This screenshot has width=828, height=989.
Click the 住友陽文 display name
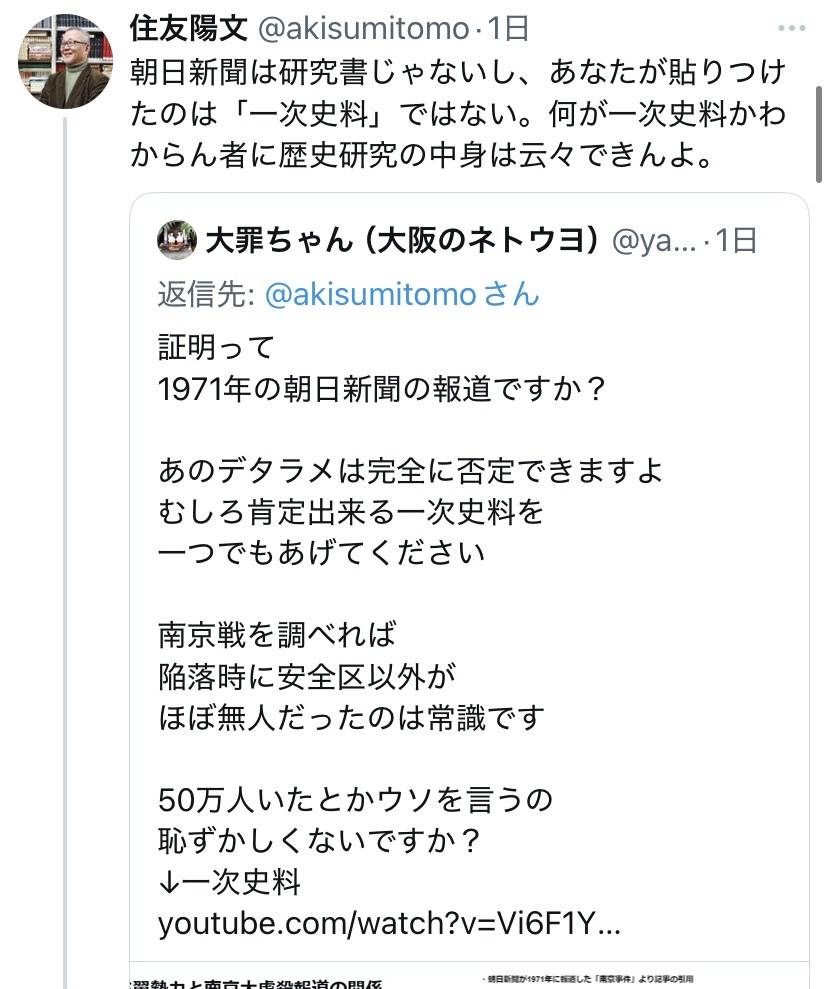click(188, 29)
